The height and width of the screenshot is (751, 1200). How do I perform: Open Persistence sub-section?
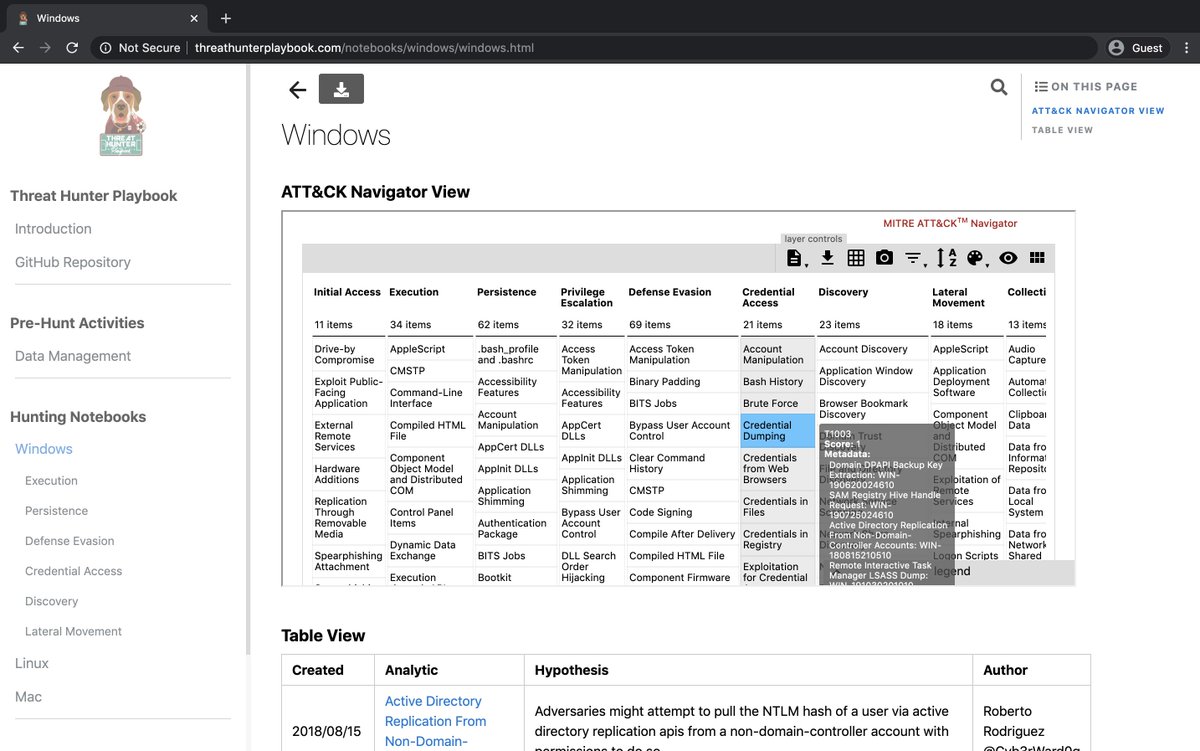(x=56, y=511)
